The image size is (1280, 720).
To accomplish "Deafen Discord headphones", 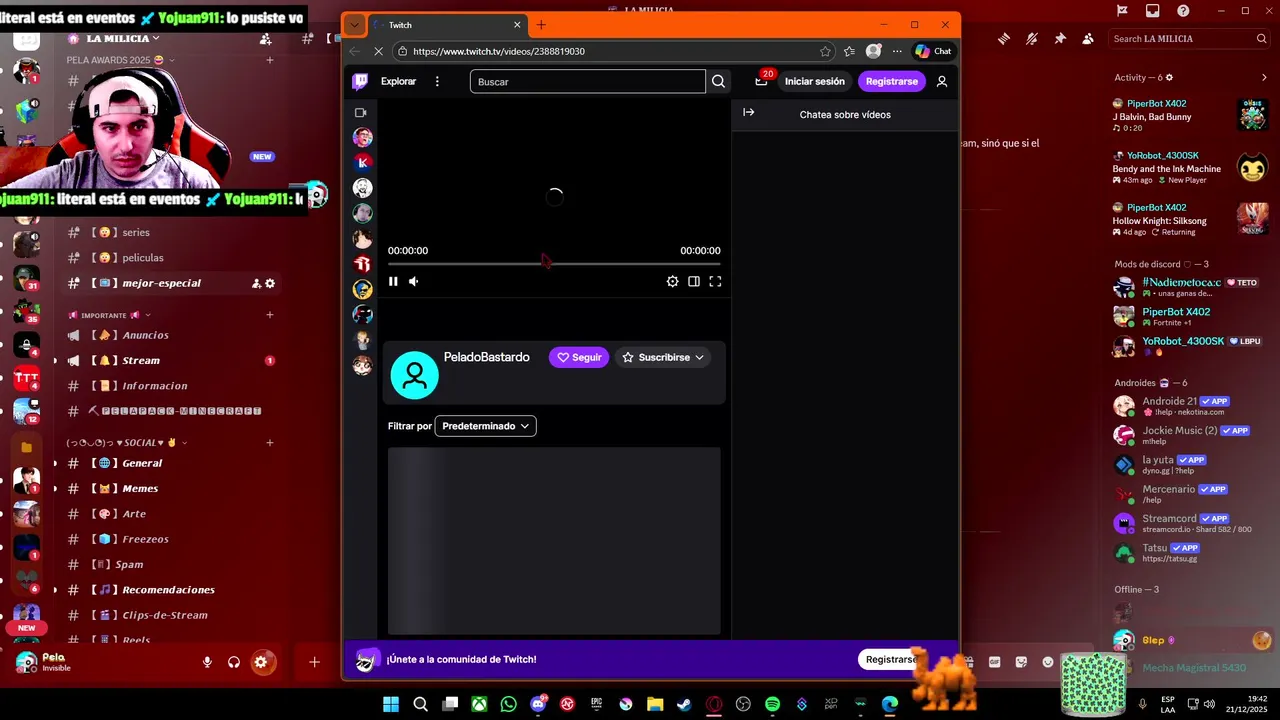I will click(x=234, y=662).
